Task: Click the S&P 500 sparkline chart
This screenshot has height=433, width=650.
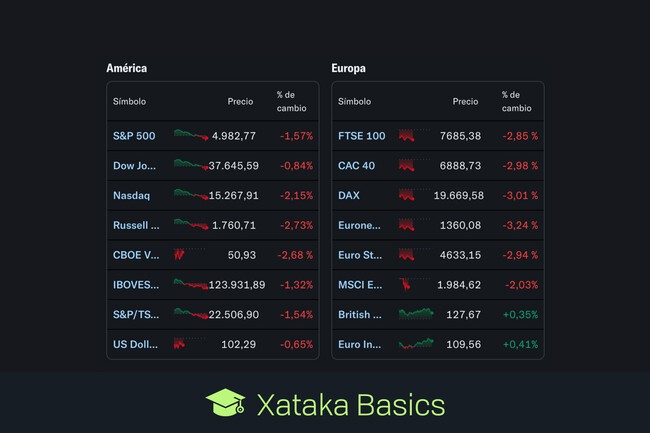Action: pyautogui.click(x=190, y=135)
